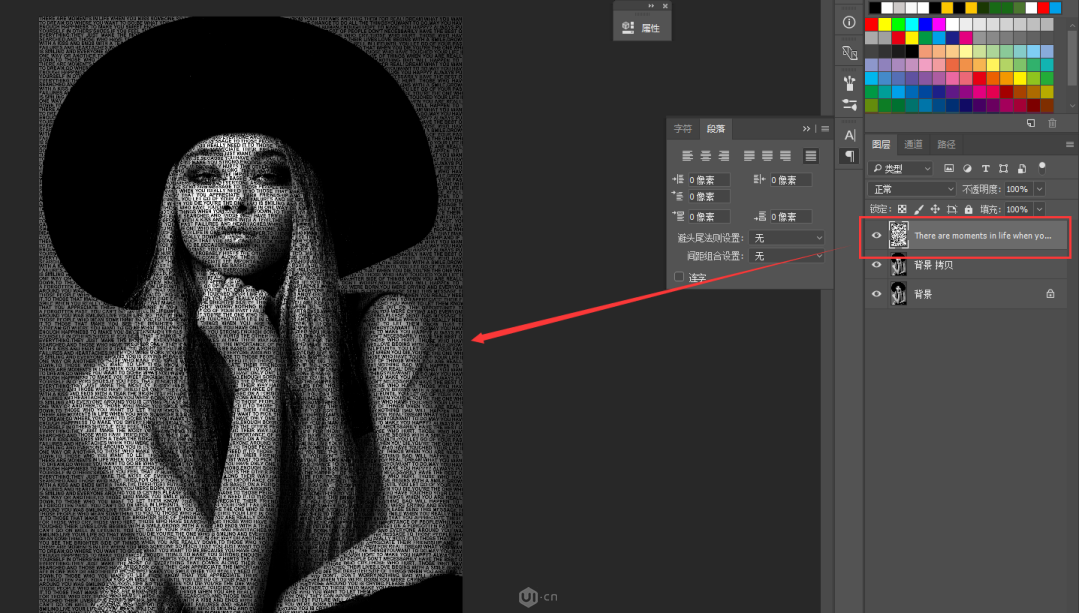Switch to the 字符 tab

tap(682, 129)
